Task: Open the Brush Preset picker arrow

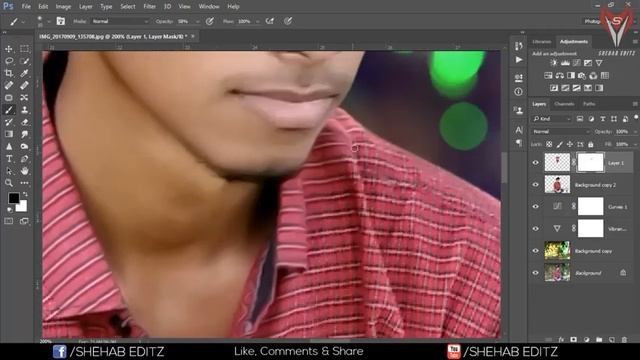Action: tap(49, 21)
